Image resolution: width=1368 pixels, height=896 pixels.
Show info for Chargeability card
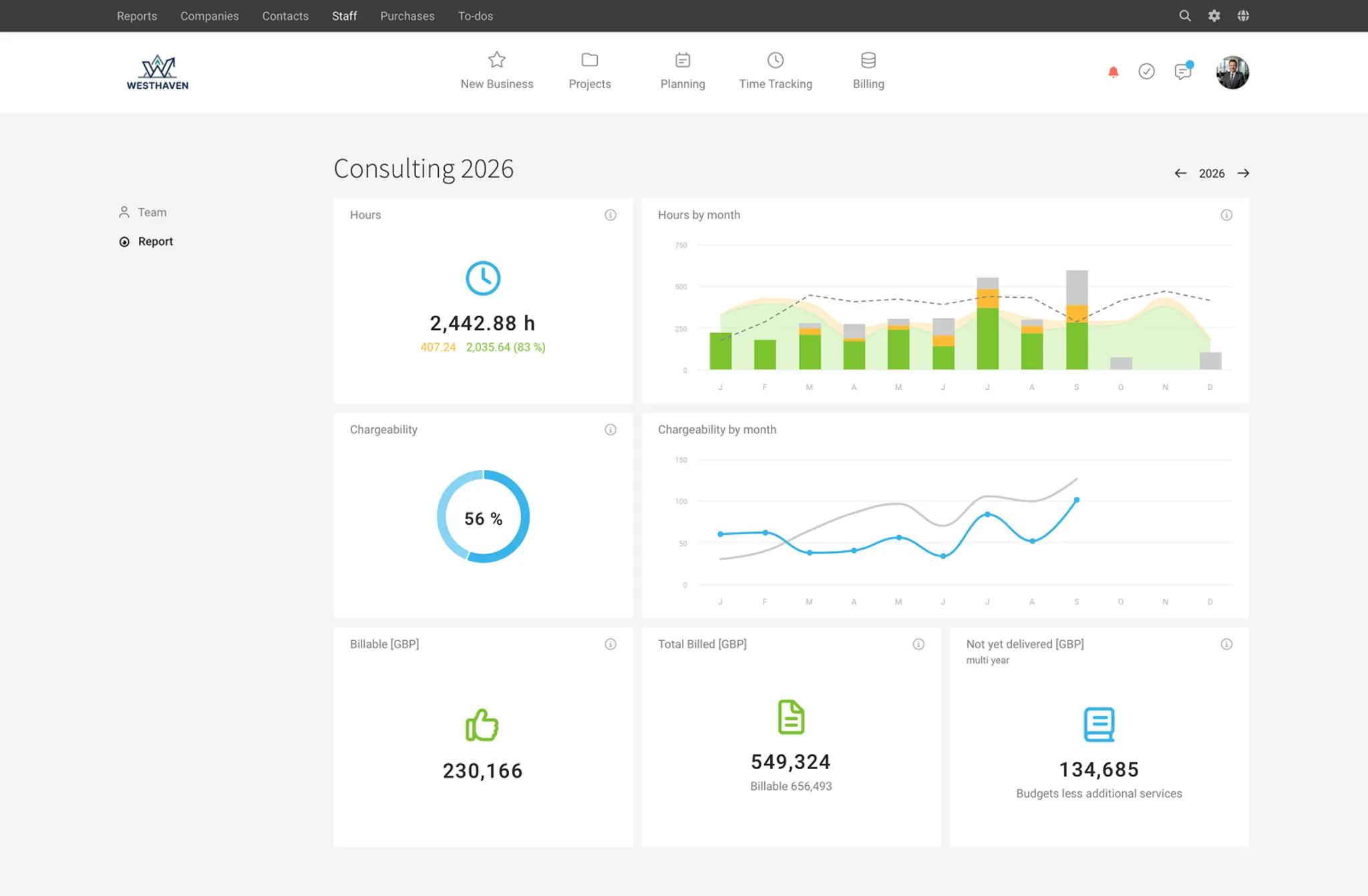(610, 429)
